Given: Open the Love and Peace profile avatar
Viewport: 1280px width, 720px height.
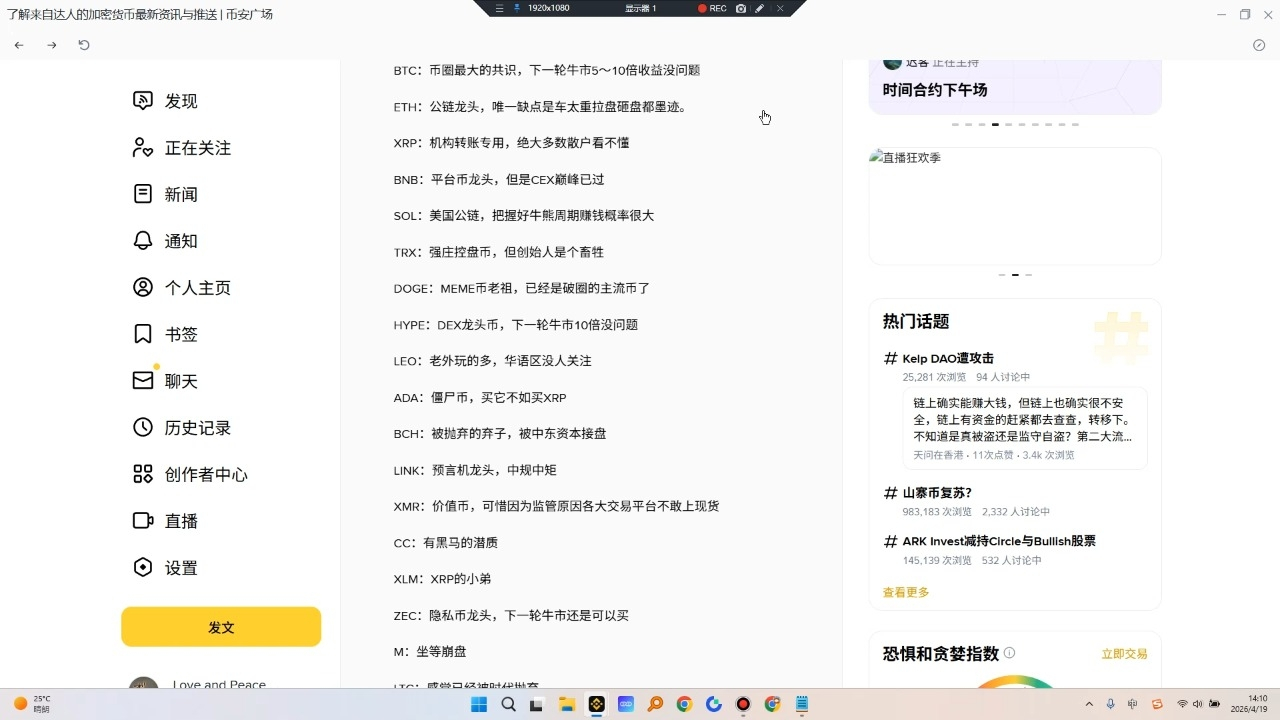Looking at the screenshot, I should point(144,682).
